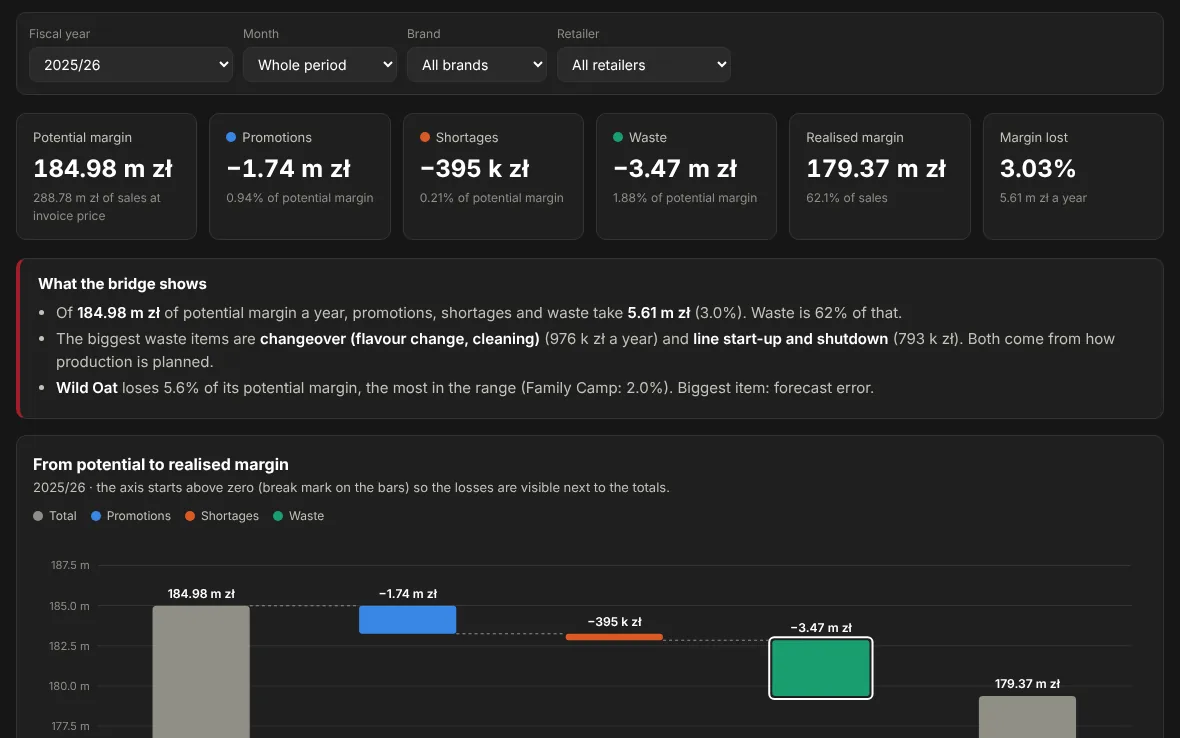The width and height of the screenshot is (1180, 738).
Task: Toggle the Promotions series in chart legend
Action: click(131, 516)
